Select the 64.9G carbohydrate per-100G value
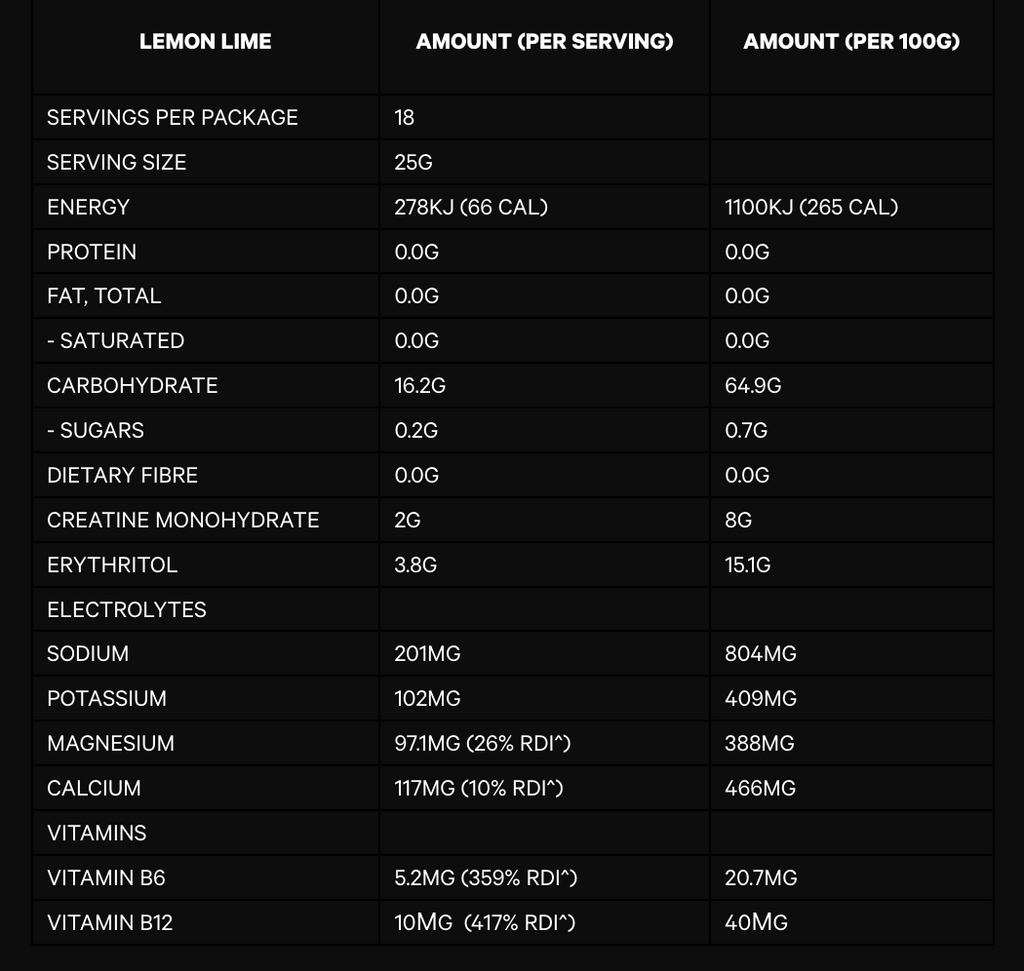Screen dimensions: 1024x971 [752, 386]
